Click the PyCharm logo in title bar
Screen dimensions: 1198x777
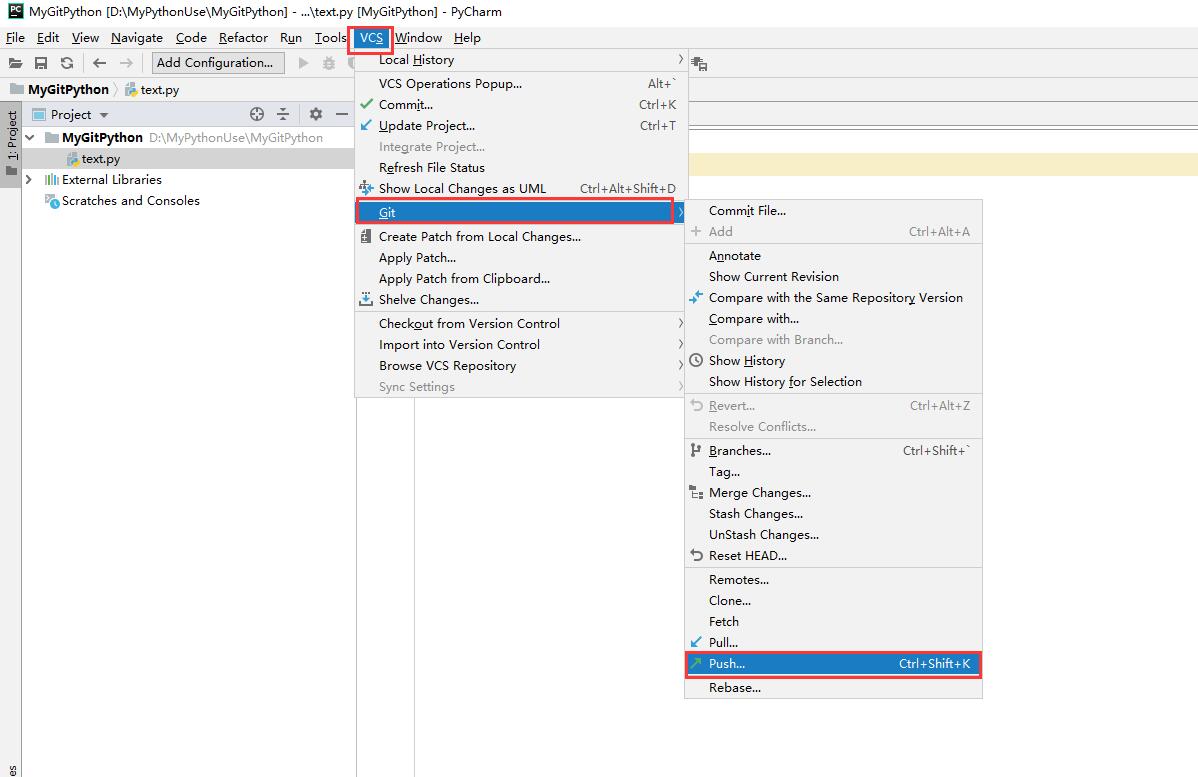click(x=15, y=11)
